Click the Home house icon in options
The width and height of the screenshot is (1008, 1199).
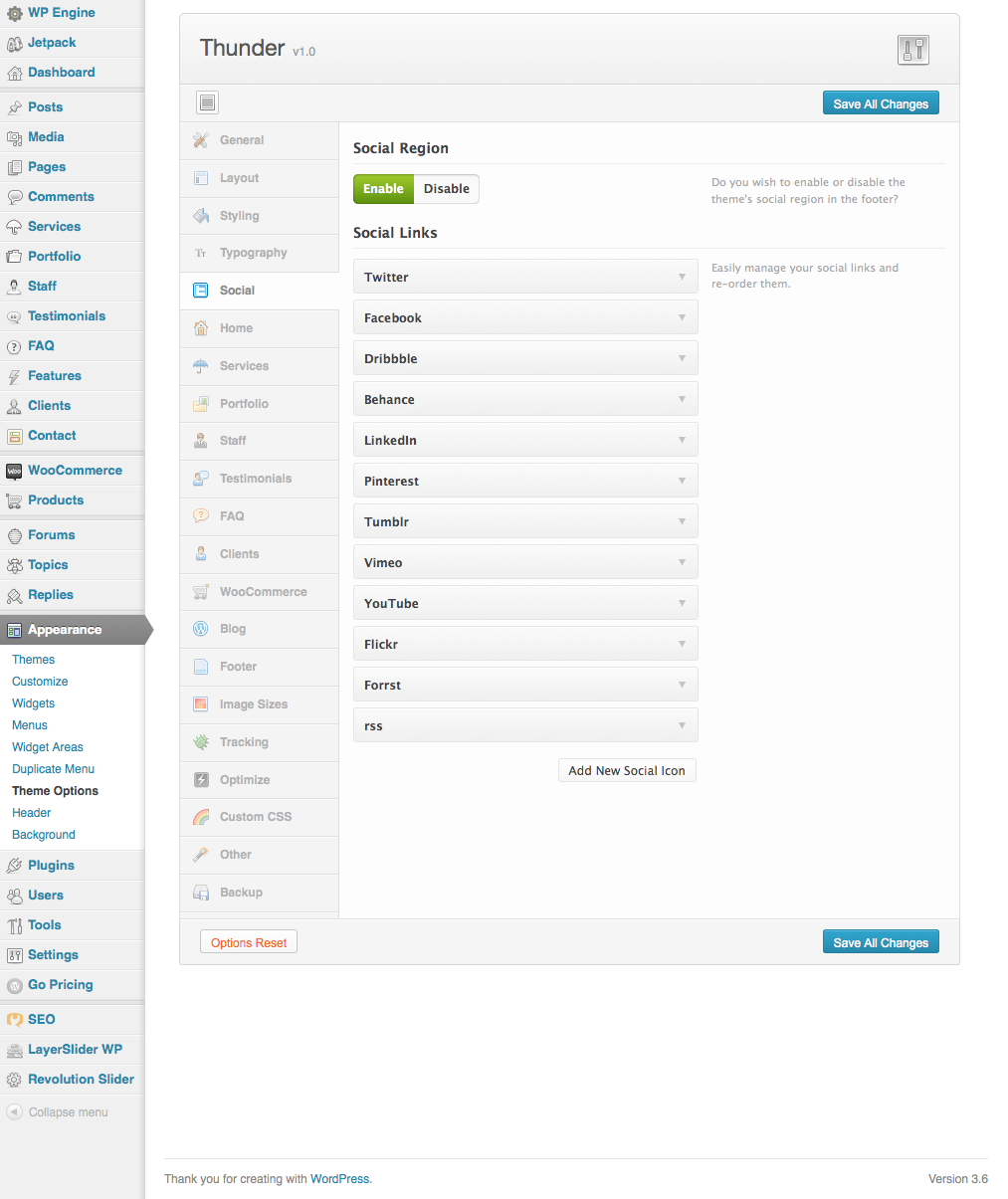[201, 328]
